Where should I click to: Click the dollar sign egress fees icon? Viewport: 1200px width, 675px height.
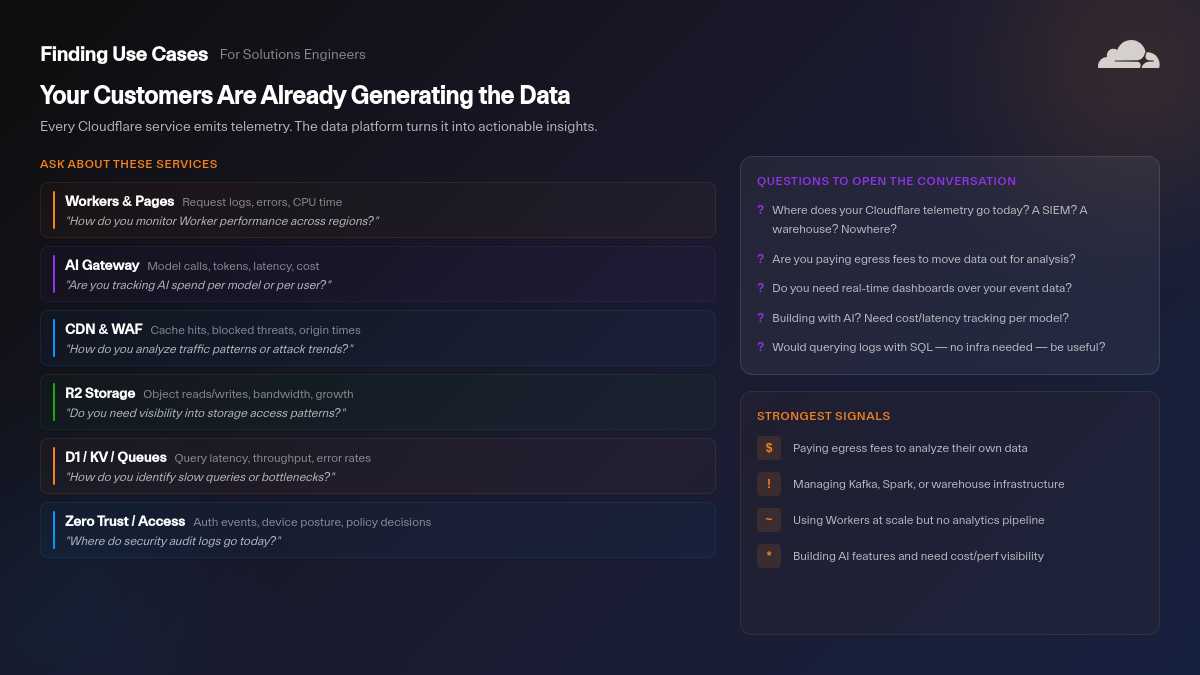tap(768, 448)
